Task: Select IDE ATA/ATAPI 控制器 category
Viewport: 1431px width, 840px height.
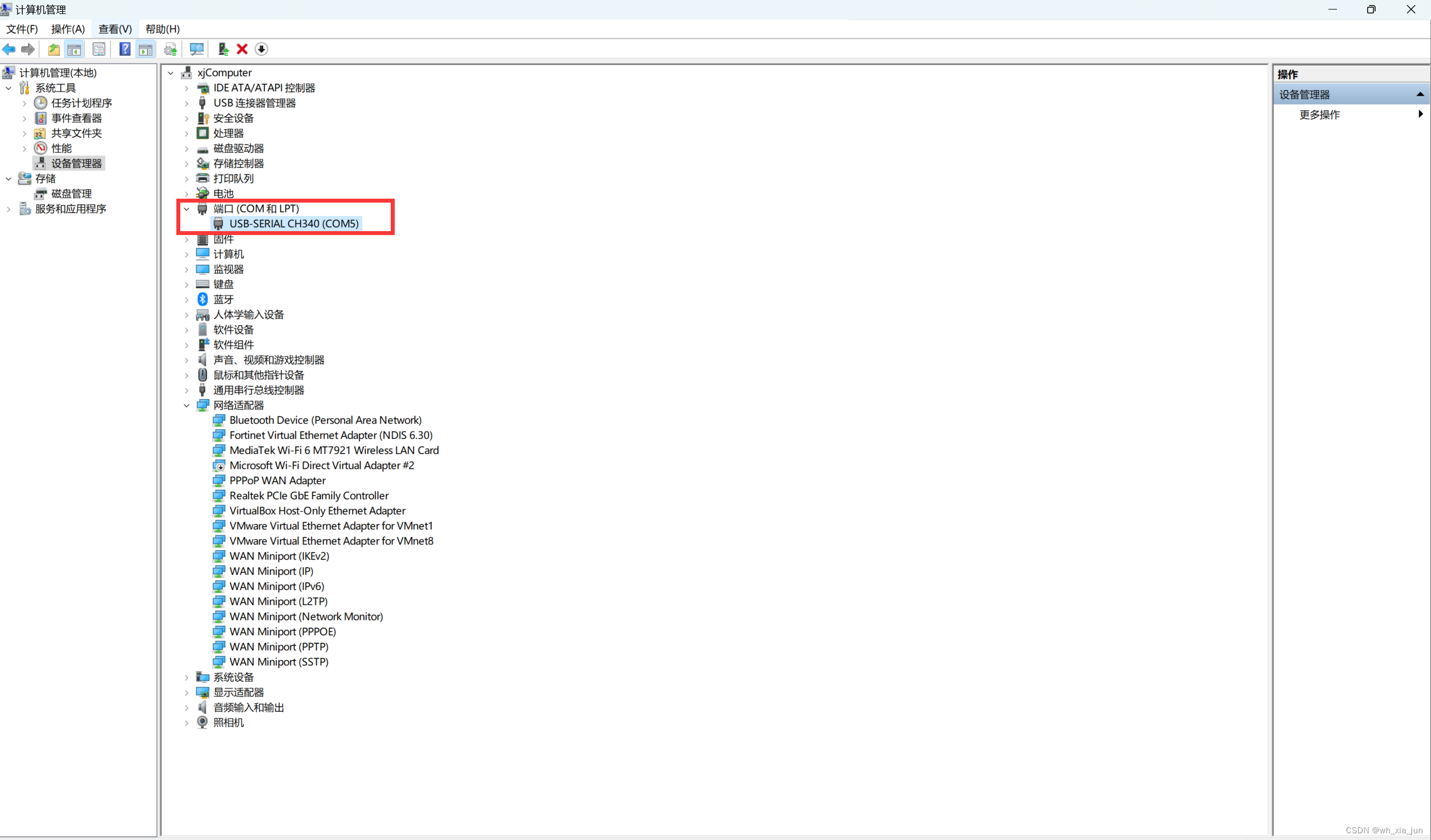Action: [x=264, y=88]
